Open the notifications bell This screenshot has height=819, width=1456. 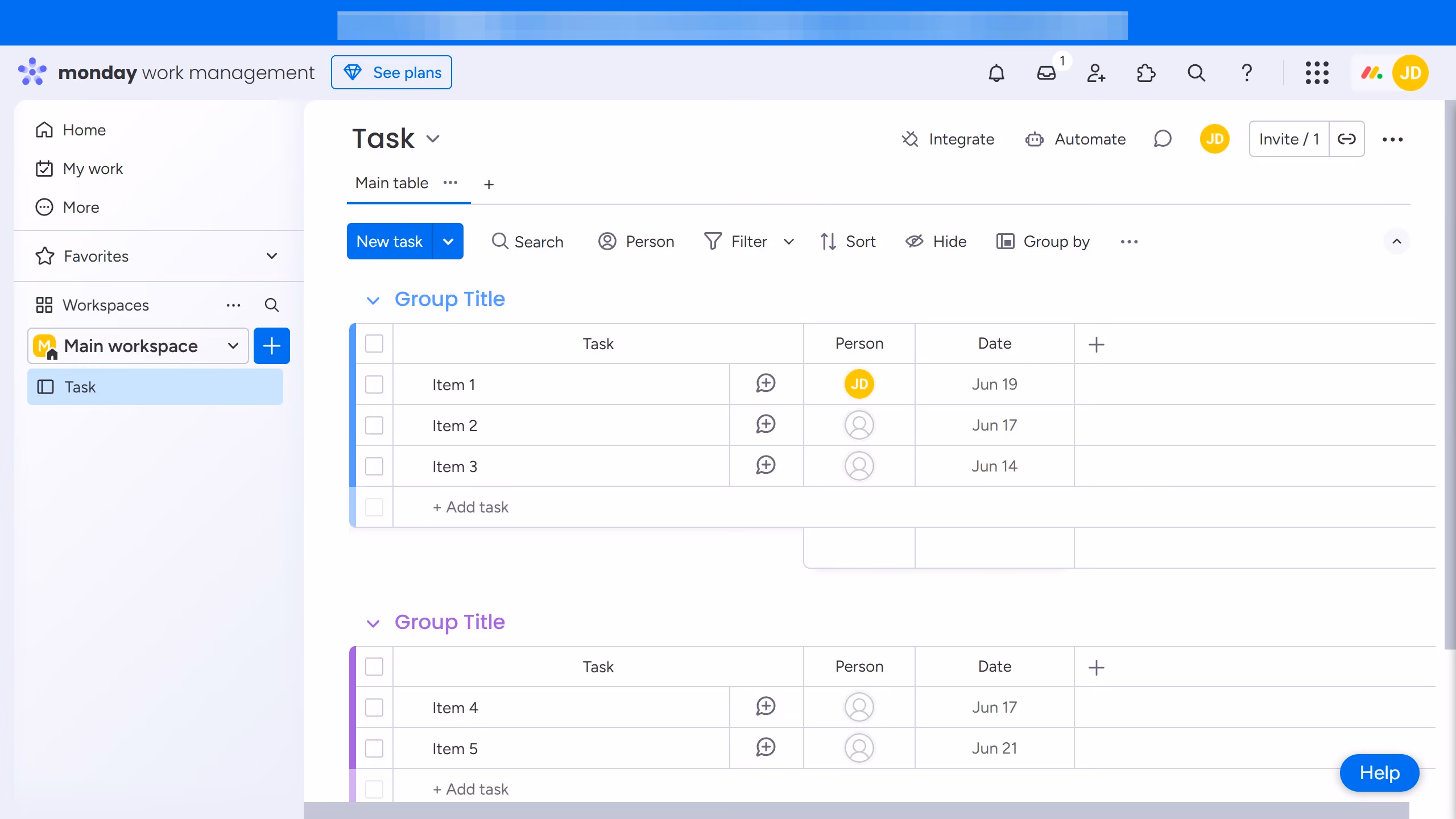coord(996,73)
